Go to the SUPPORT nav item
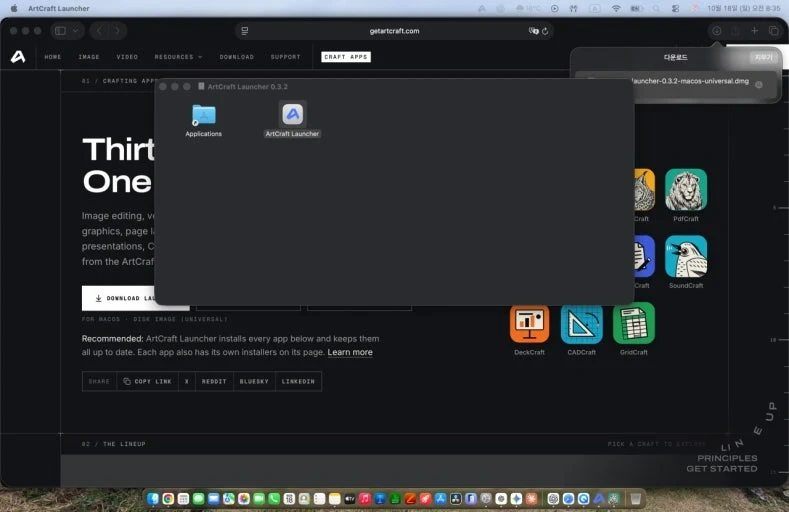 click(x=285, y=57)
